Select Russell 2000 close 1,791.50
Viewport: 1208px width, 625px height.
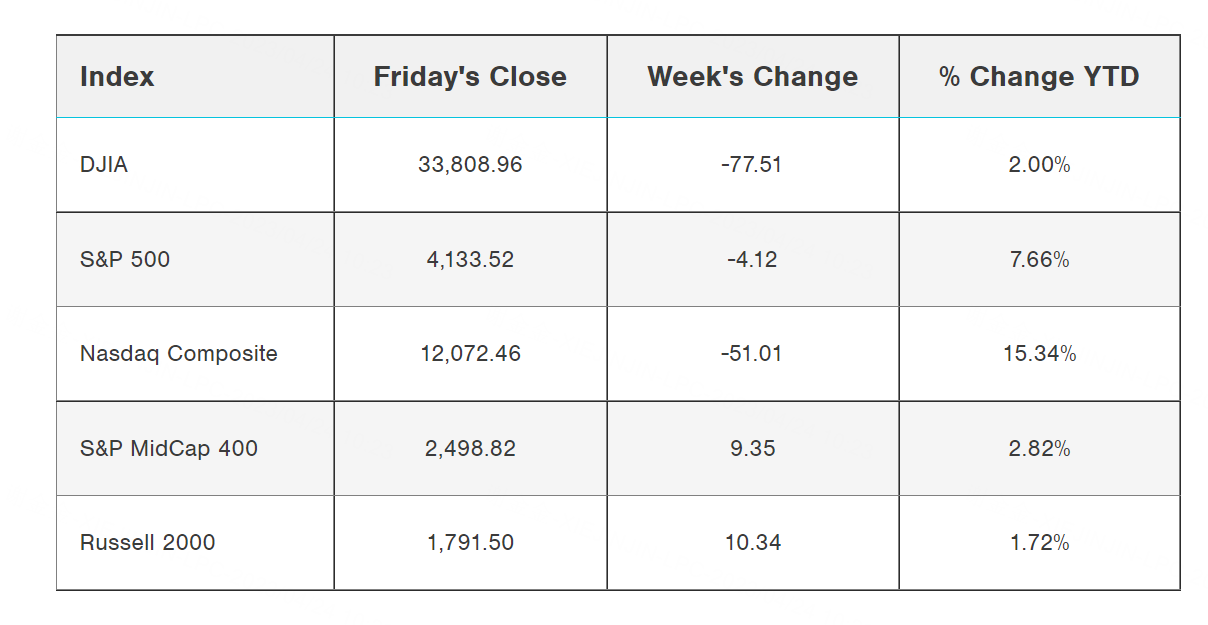470,543
